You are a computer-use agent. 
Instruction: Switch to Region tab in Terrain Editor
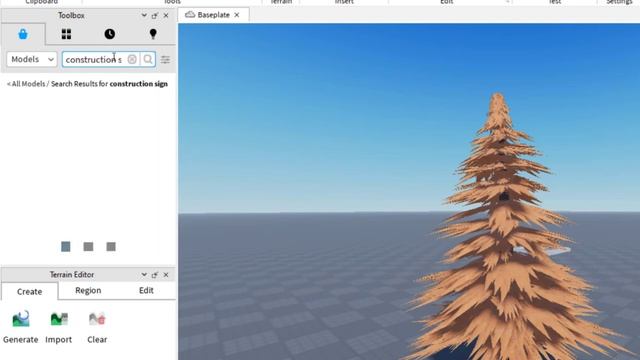click(x=88, y=290)
